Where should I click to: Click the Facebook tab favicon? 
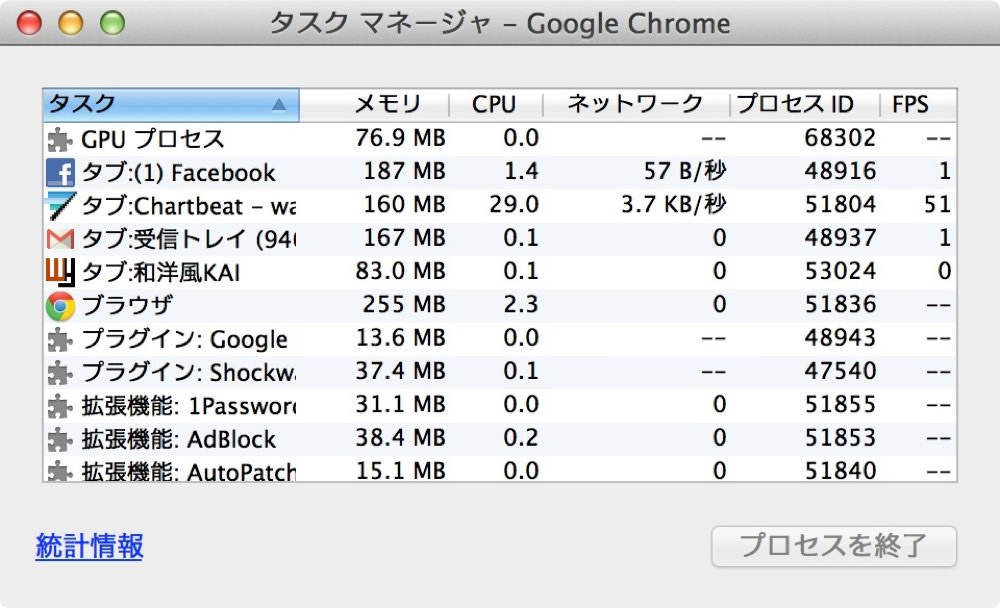61,172
